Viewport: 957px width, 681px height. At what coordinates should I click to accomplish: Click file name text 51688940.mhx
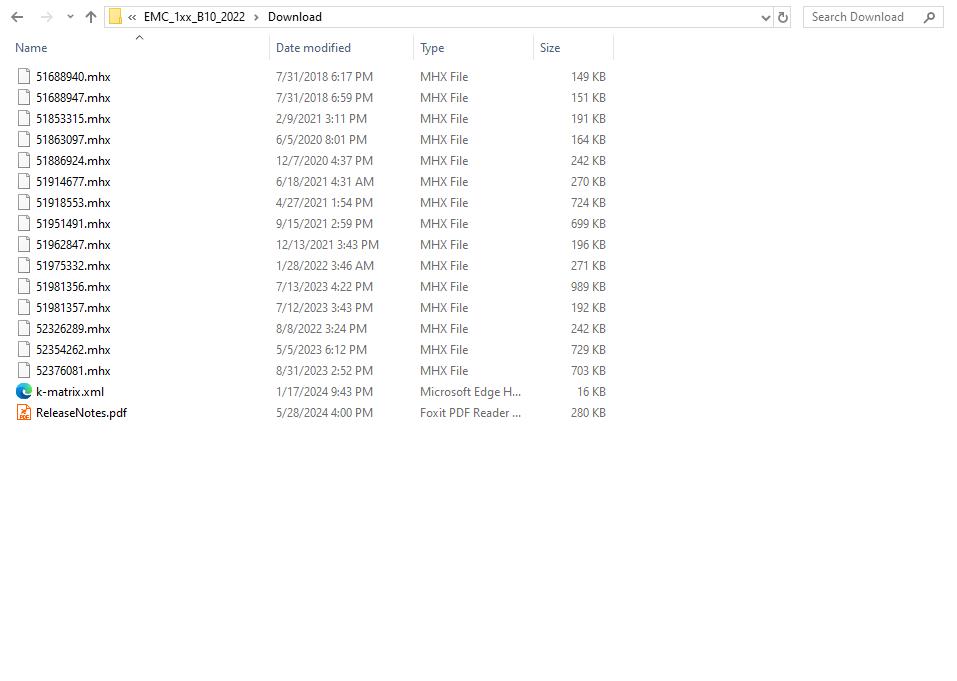tap(73, 76)
